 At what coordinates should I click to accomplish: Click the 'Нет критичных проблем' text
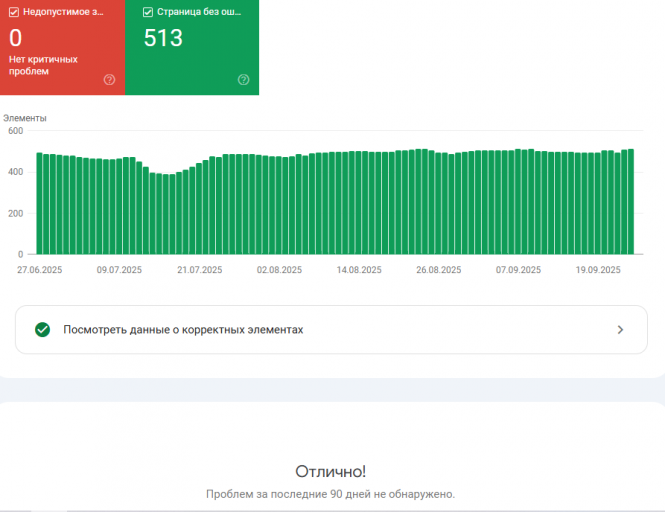pos(43,65)
